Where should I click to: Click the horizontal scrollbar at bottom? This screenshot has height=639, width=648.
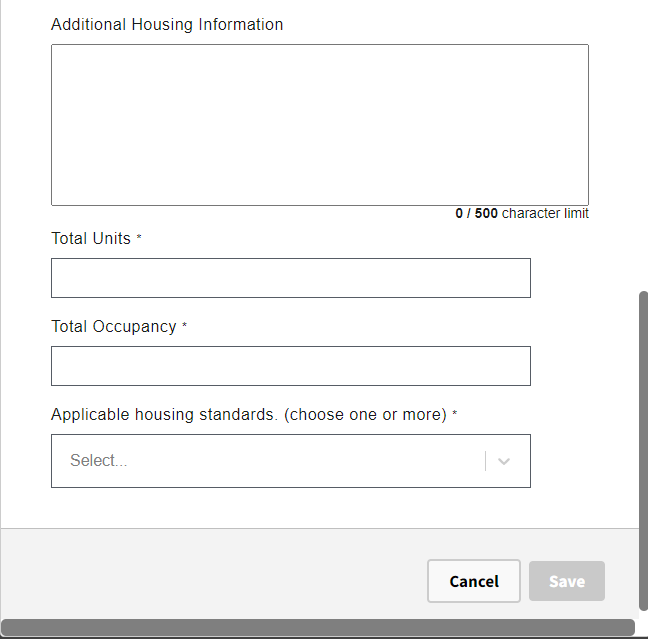click(318, 627)
